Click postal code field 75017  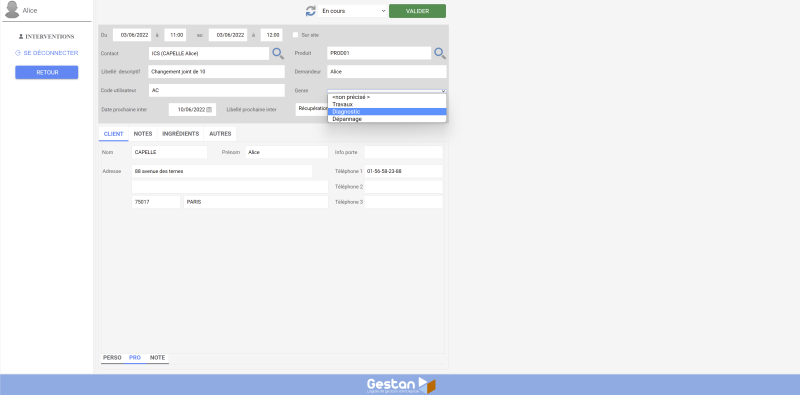coord(156,202)
